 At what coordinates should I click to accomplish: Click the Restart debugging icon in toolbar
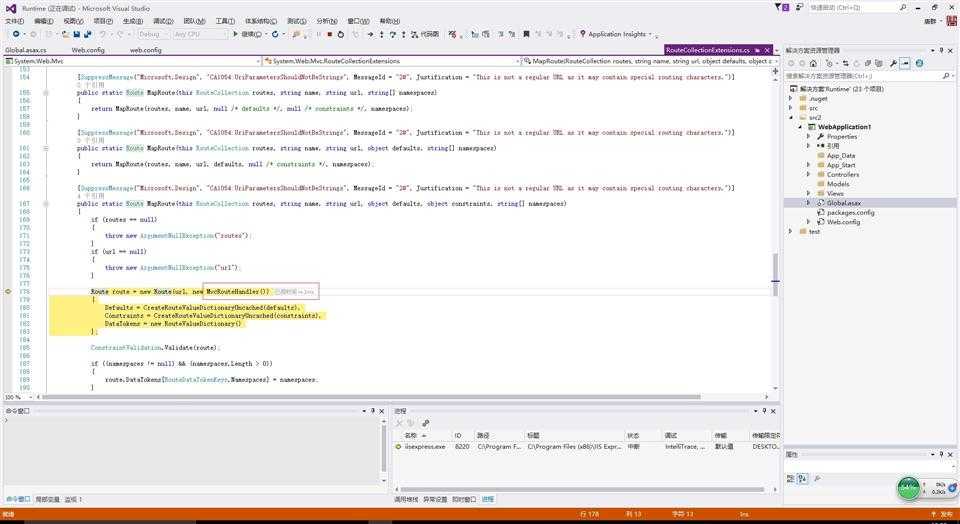[340, 34]
